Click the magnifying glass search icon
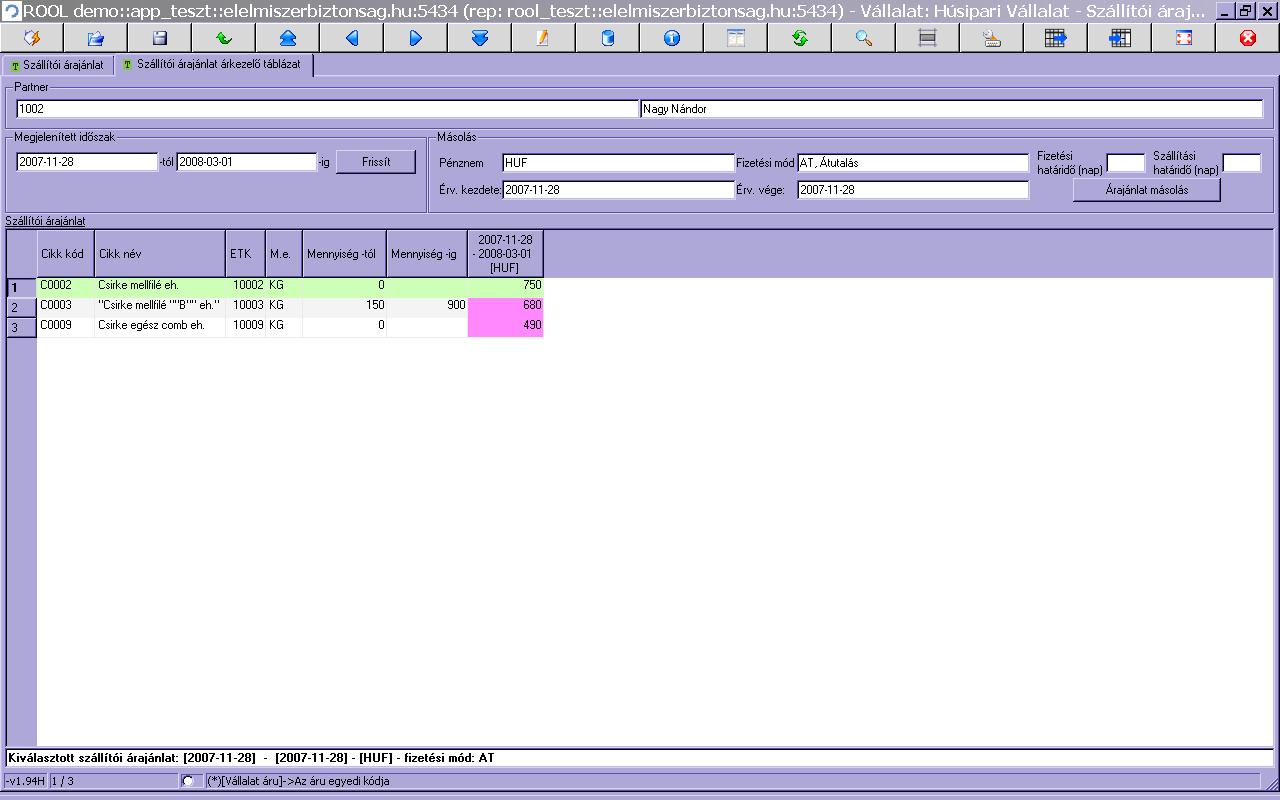1280x800 pixels. pyautogui.click(x=864, y=38)
